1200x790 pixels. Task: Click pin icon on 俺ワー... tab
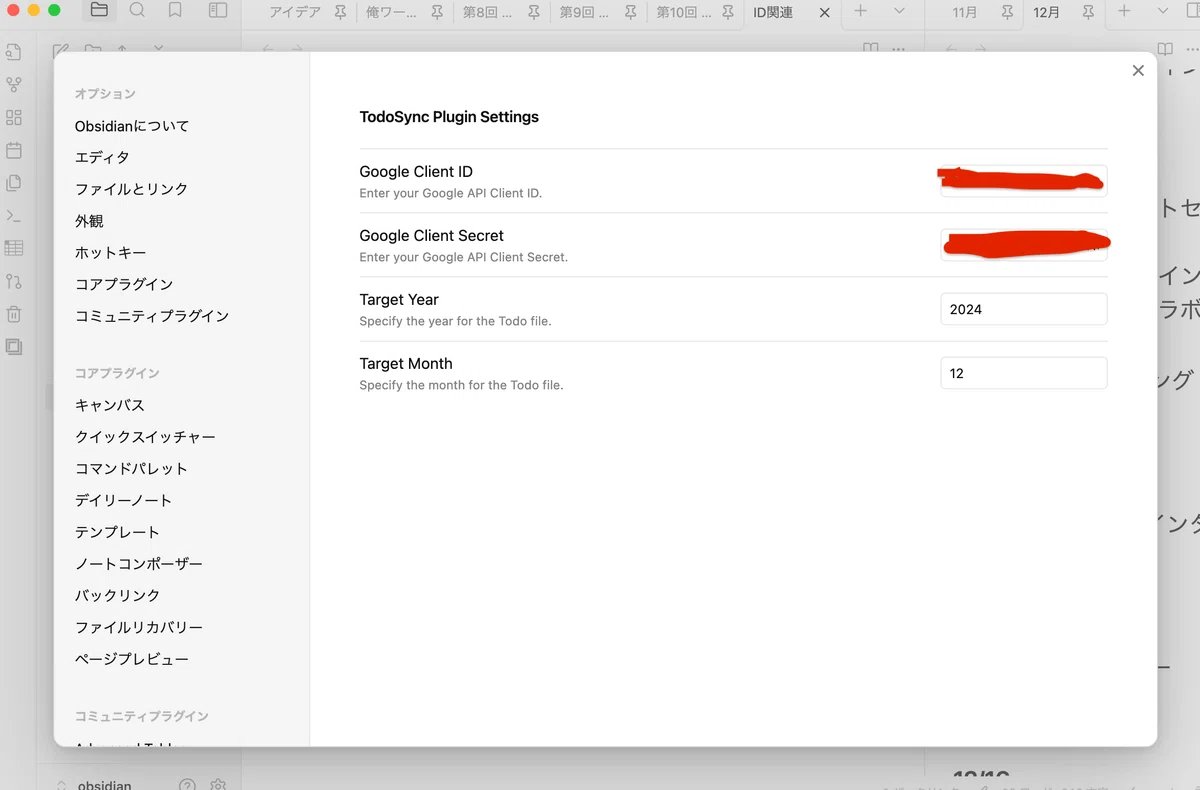point(437,12)
